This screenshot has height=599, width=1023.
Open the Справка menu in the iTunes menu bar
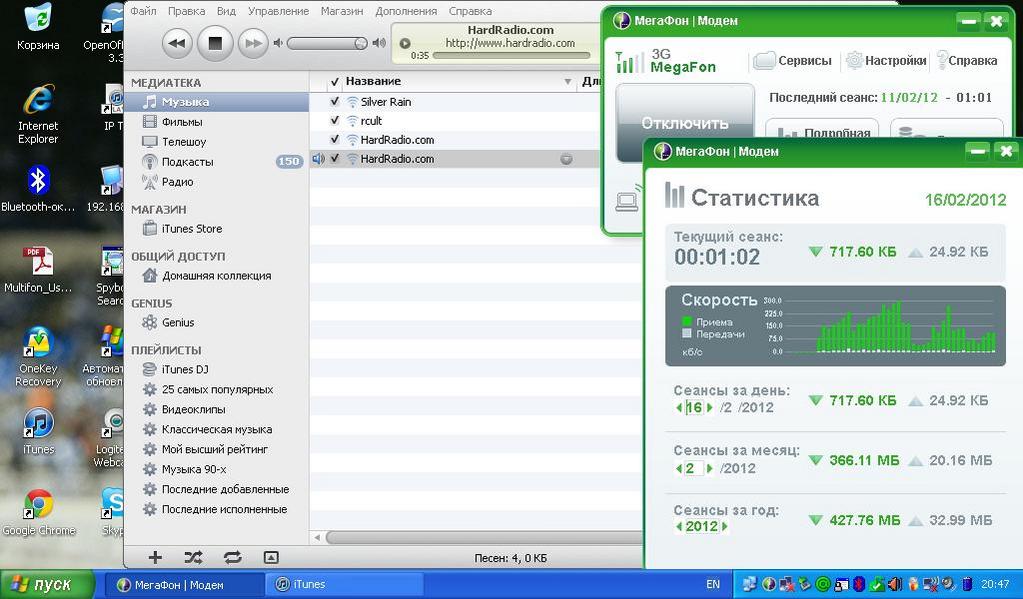[x=470, y=11]
